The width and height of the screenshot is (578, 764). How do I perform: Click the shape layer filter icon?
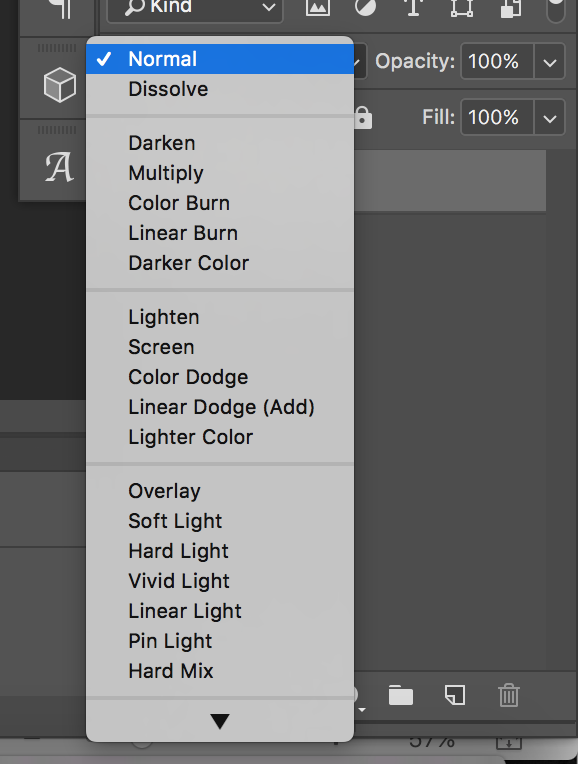point(462,7)
